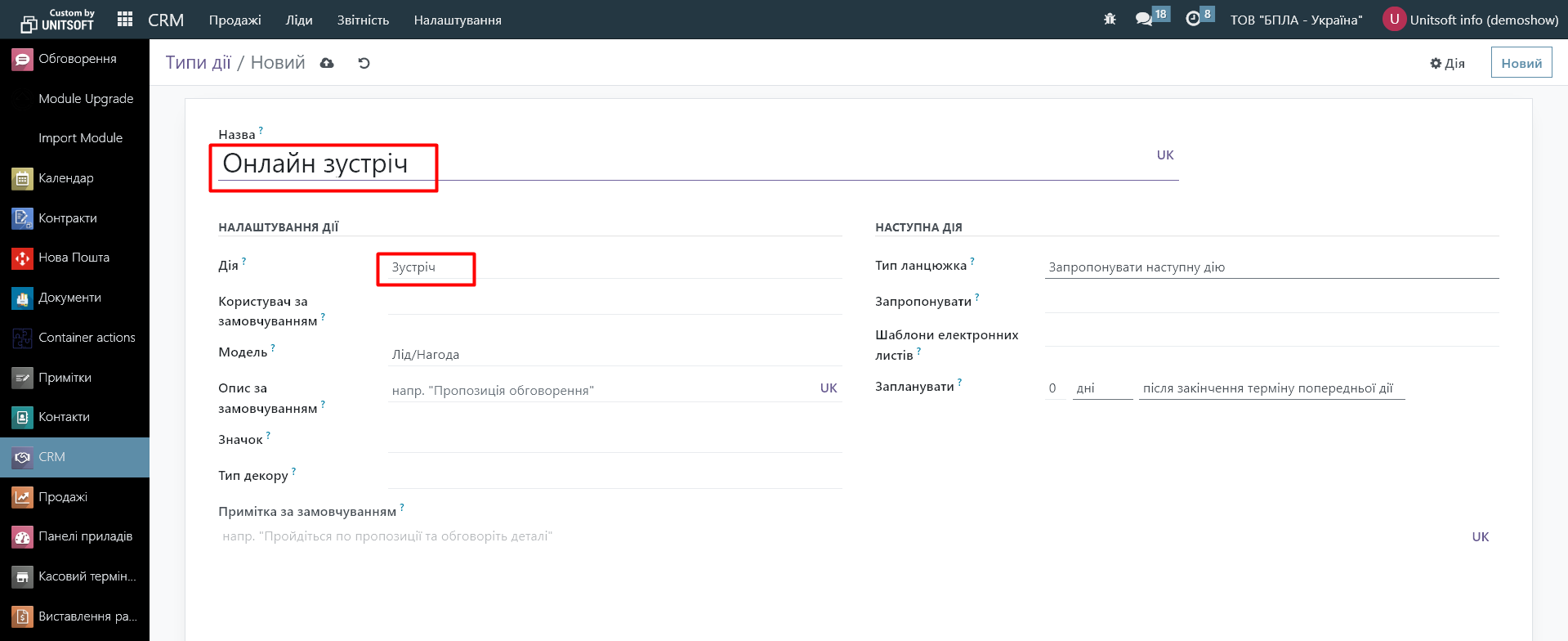Viewport: 1568px width, 641px height.
Task: Open Календар icon in sidebar
Action: tap(22, 178)
